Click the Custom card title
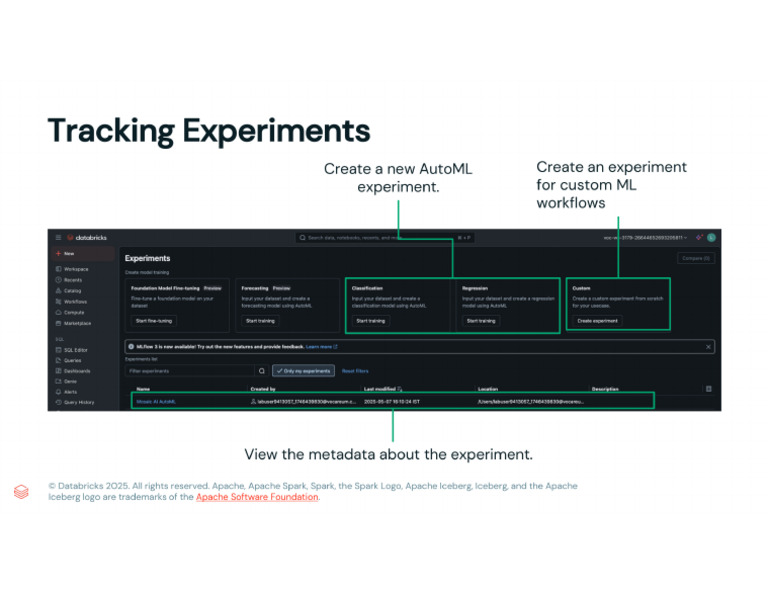 point(581,288)
